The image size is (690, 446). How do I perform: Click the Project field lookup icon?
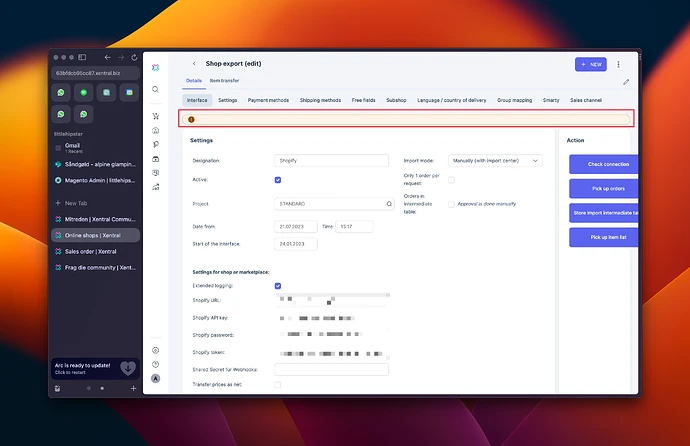[x=389, y=204]
